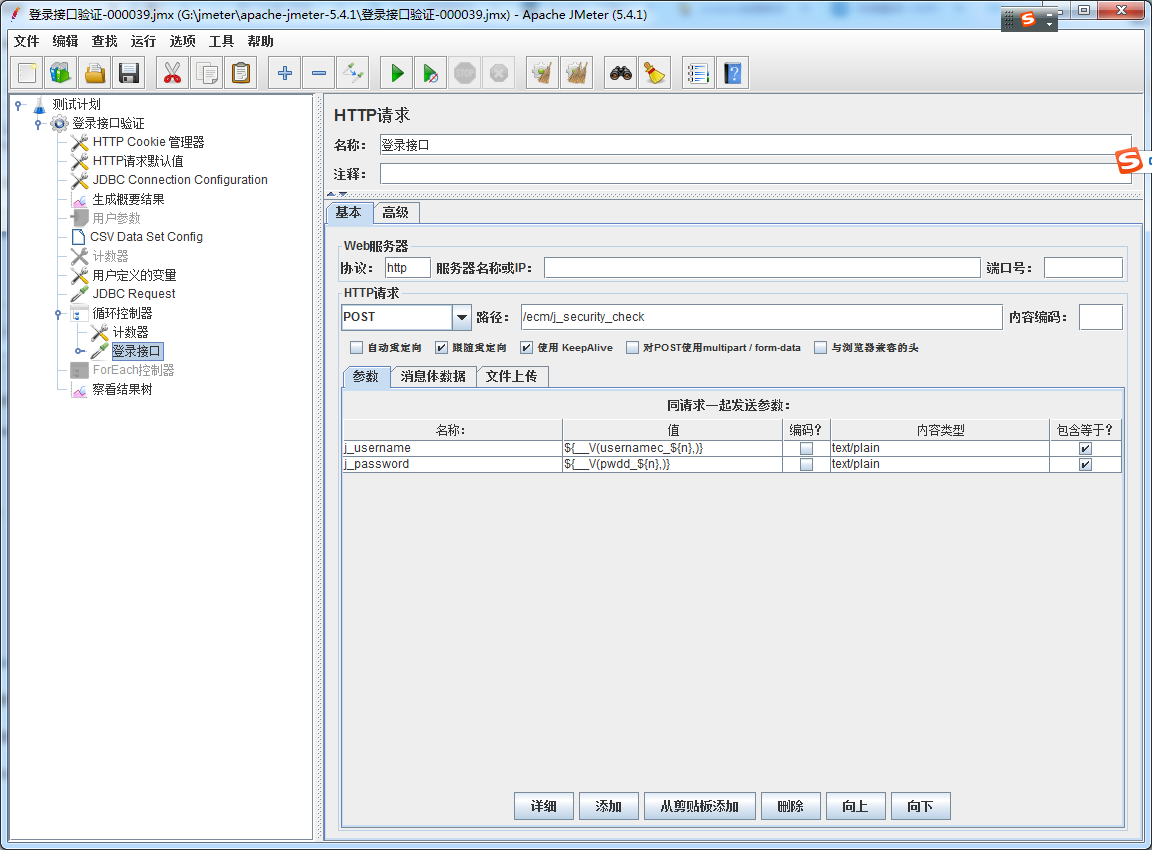Open the 选项 menu
This screenshot has width=1152, height=850.
182,41
